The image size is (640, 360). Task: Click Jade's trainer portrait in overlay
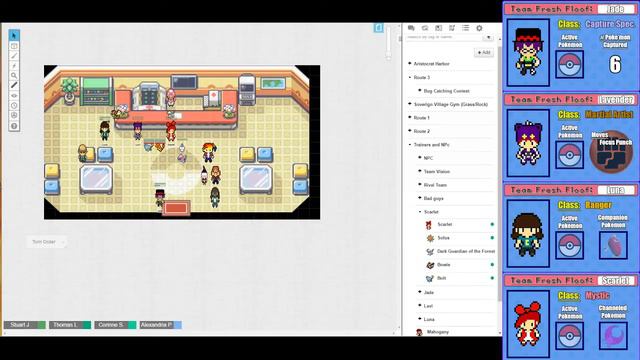tap(528, 52)
